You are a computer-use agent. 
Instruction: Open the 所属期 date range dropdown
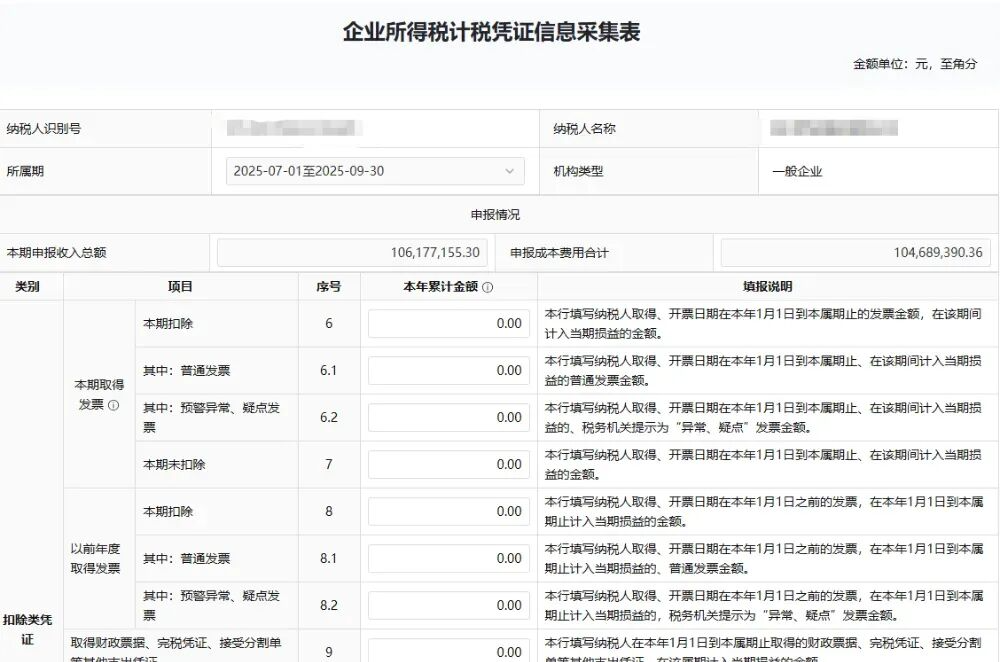click(375, 171)
